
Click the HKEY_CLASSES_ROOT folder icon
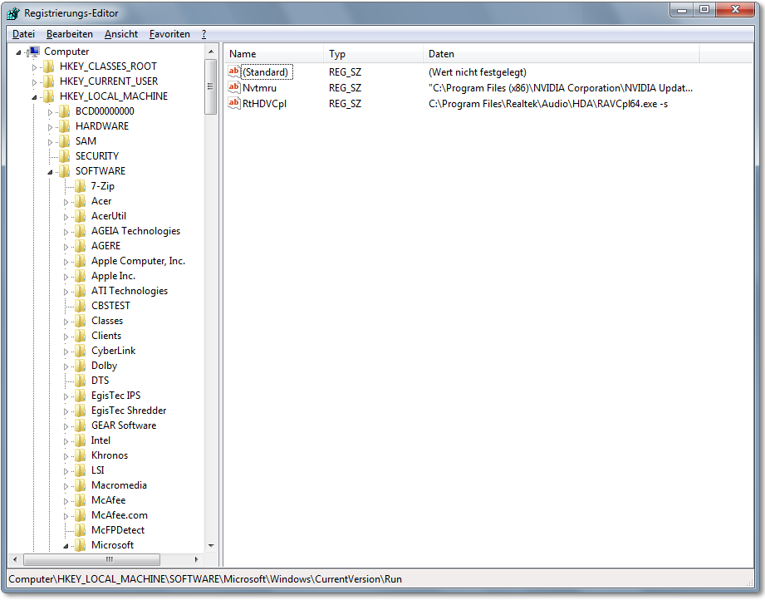pos(49,66)
